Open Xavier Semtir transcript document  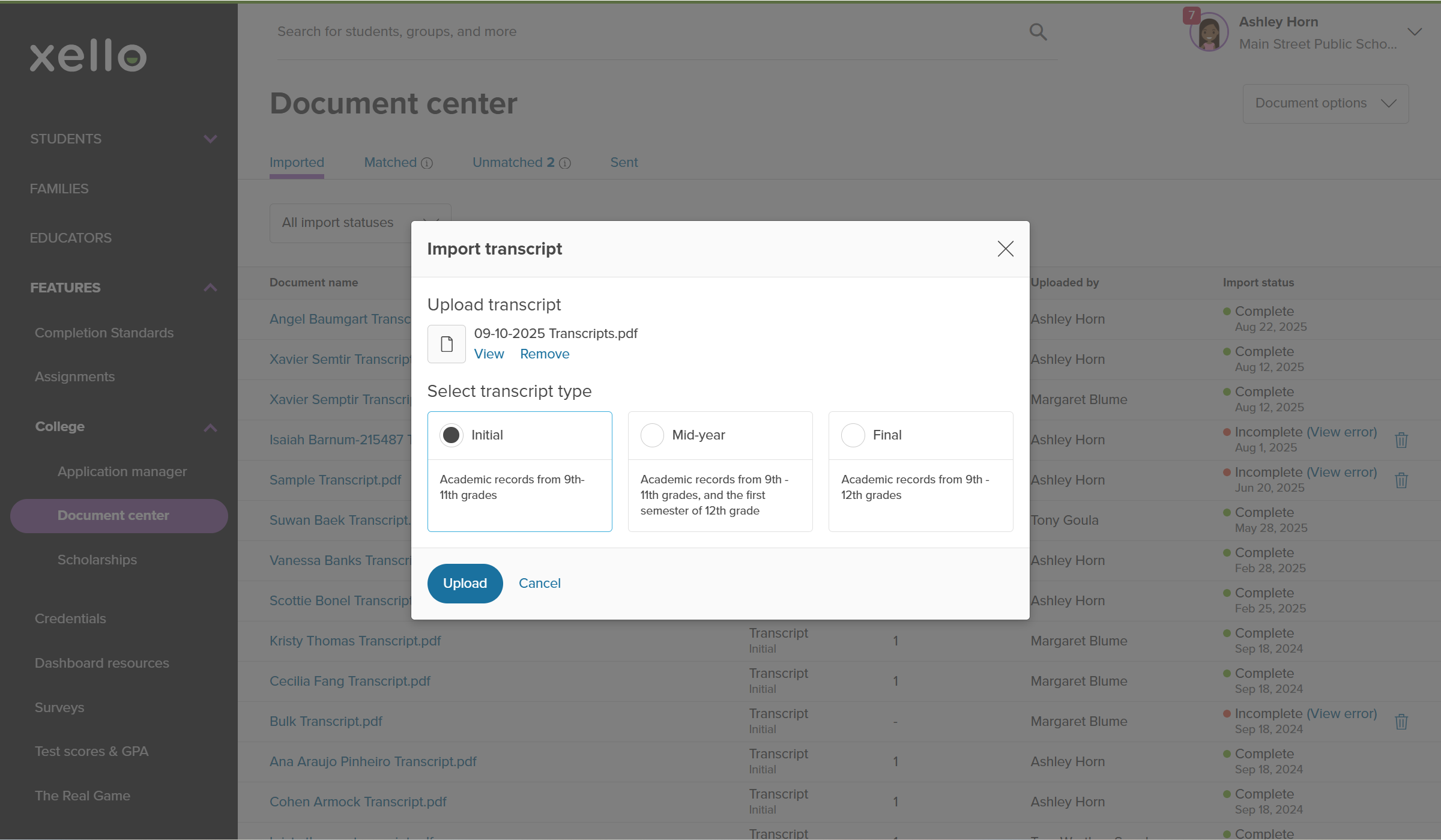click(x=340, y=359)
